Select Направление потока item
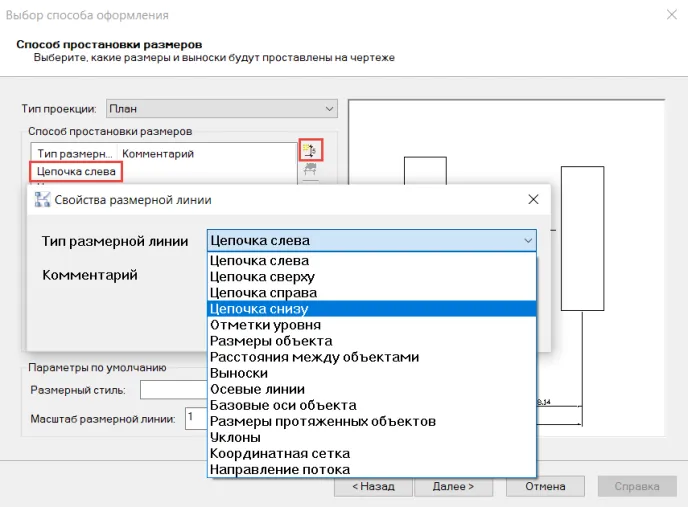 [279, 469]
